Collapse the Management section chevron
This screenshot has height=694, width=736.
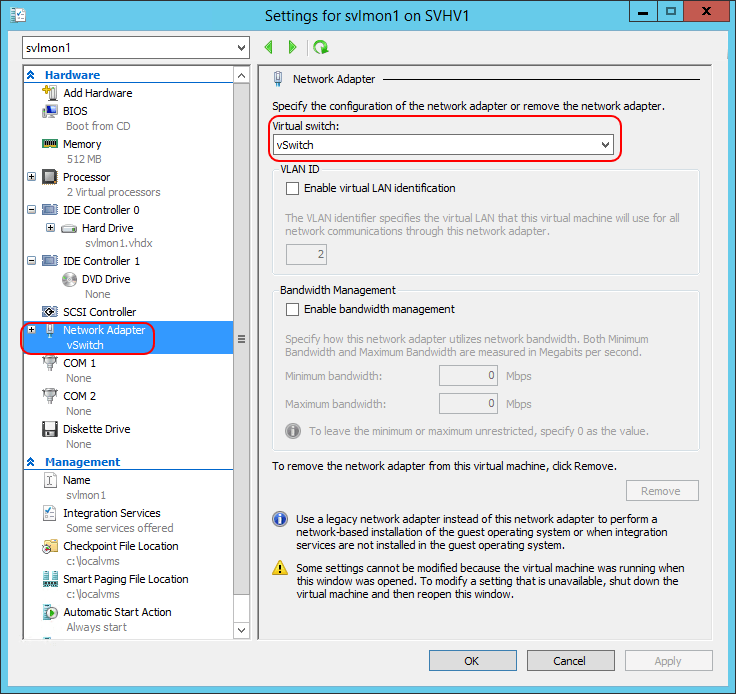[31, 462]
